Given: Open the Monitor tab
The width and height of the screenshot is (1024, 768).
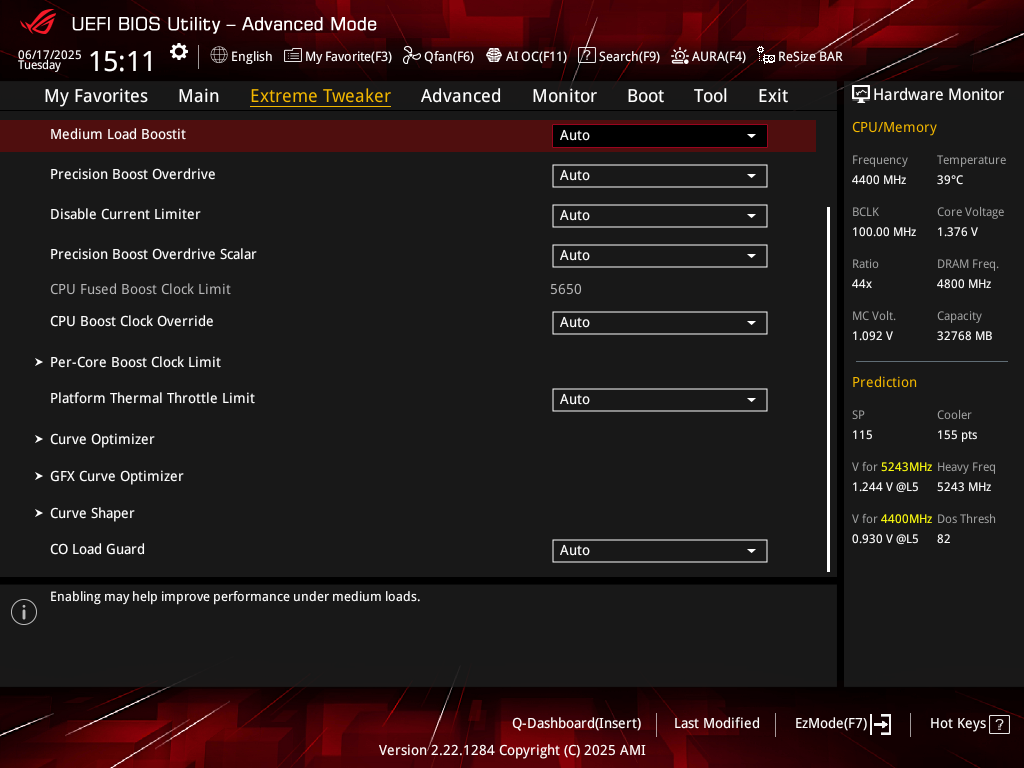Looking at the screenshot, I should (x=564, y=96).
